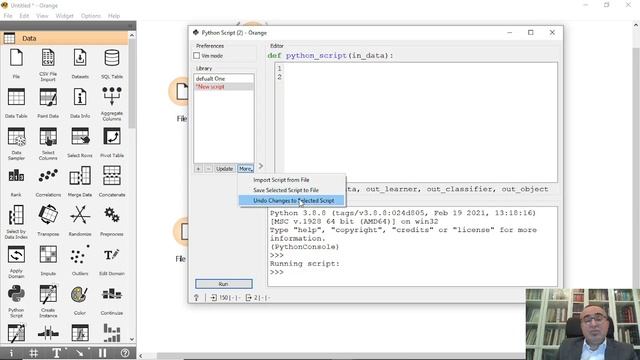Image resolution: width=640 pixels, height=360 pixels.
Task: Expand the Data category header
Action: click(x=65, y=38)
